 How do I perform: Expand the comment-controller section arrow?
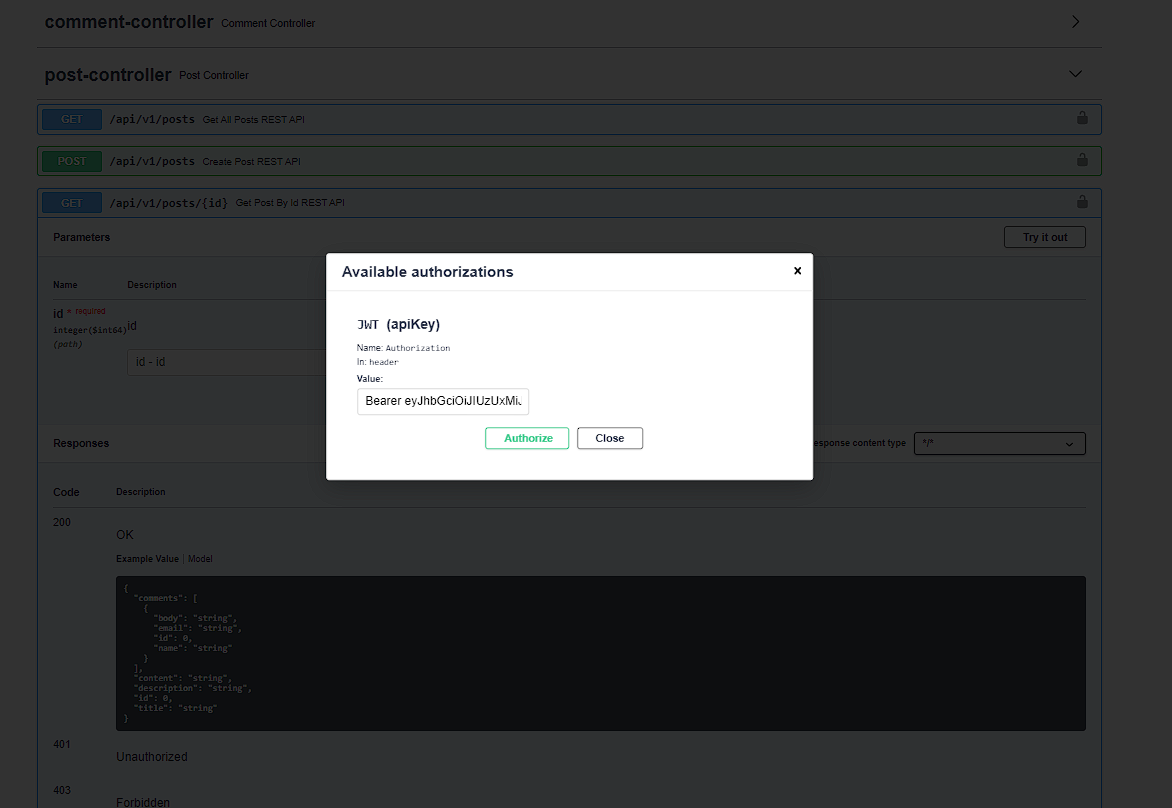click(x=1076, y=22)
